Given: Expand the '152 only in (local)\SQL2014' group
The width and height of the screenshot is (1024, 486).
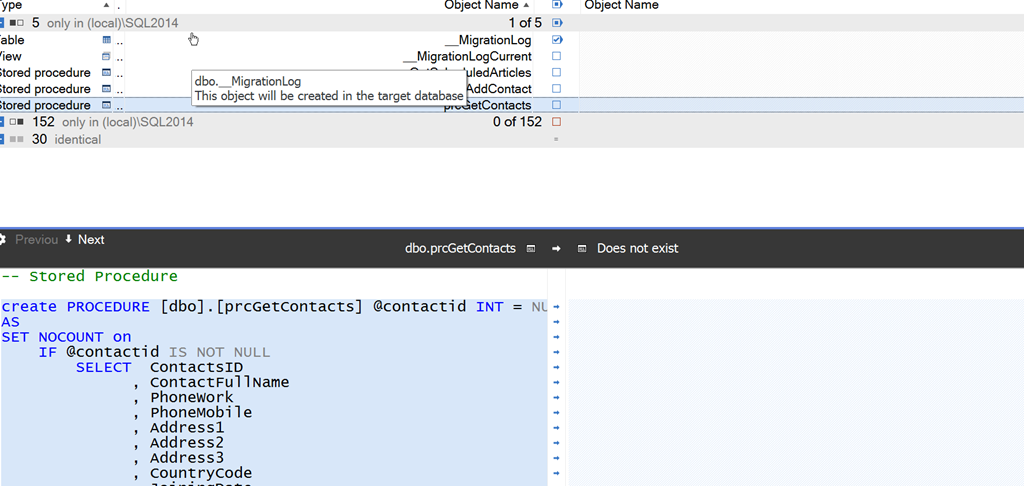Looking at the screenshot, I should pyautogui.click(x=3, y=122).
